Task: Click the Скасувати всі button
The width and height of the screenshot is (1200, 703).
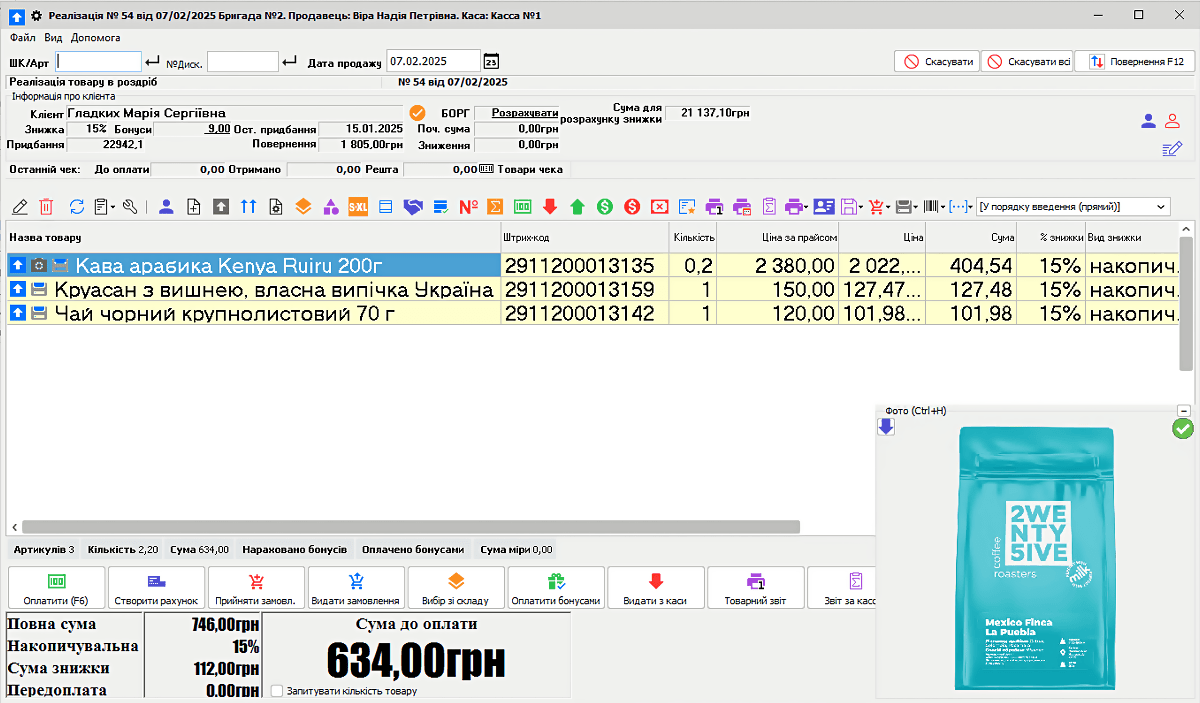Action: [x=1026, y=62]
